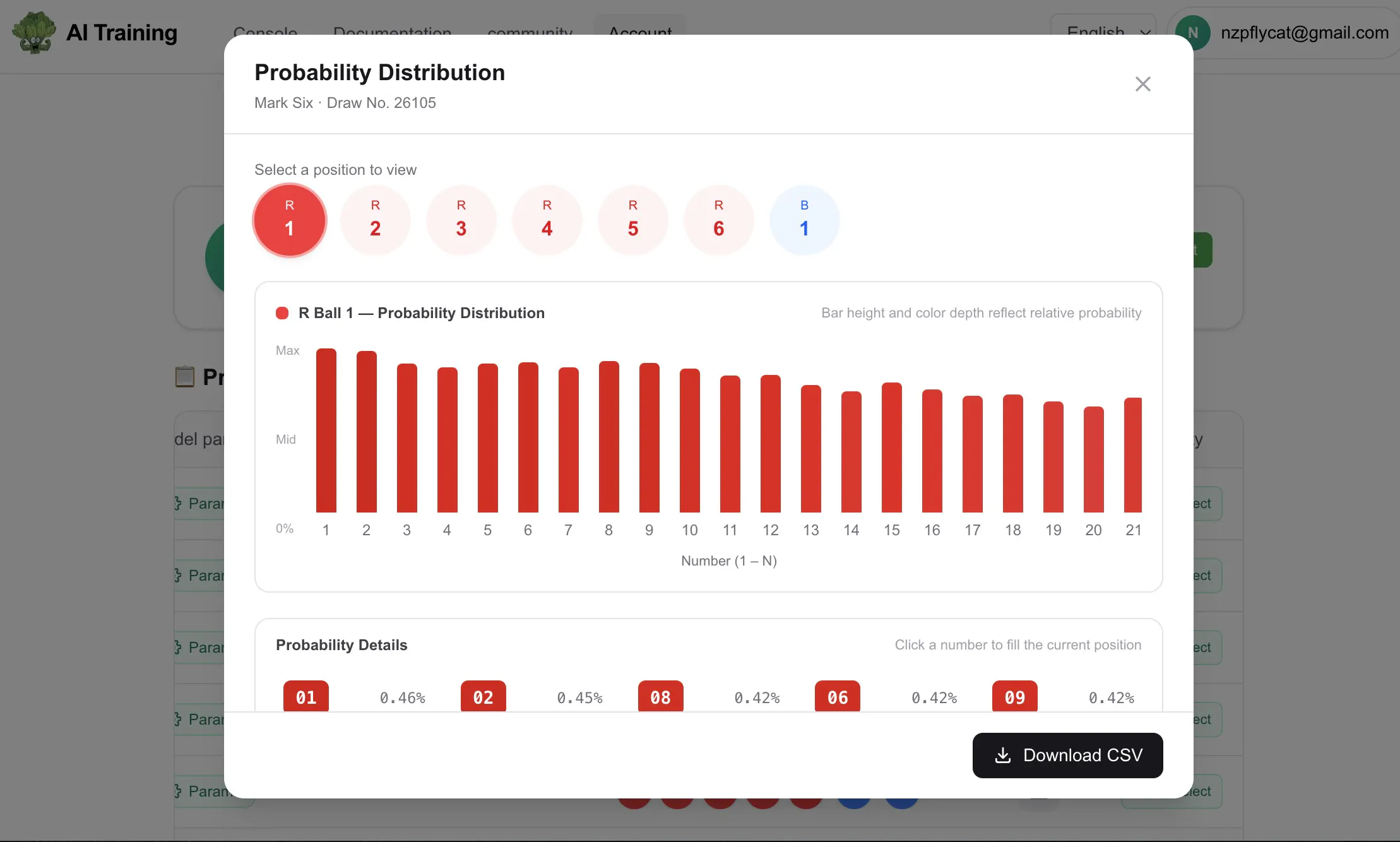Select red ball position R 5
This screenshot has height=842, width=1400.
coord(633,220)
